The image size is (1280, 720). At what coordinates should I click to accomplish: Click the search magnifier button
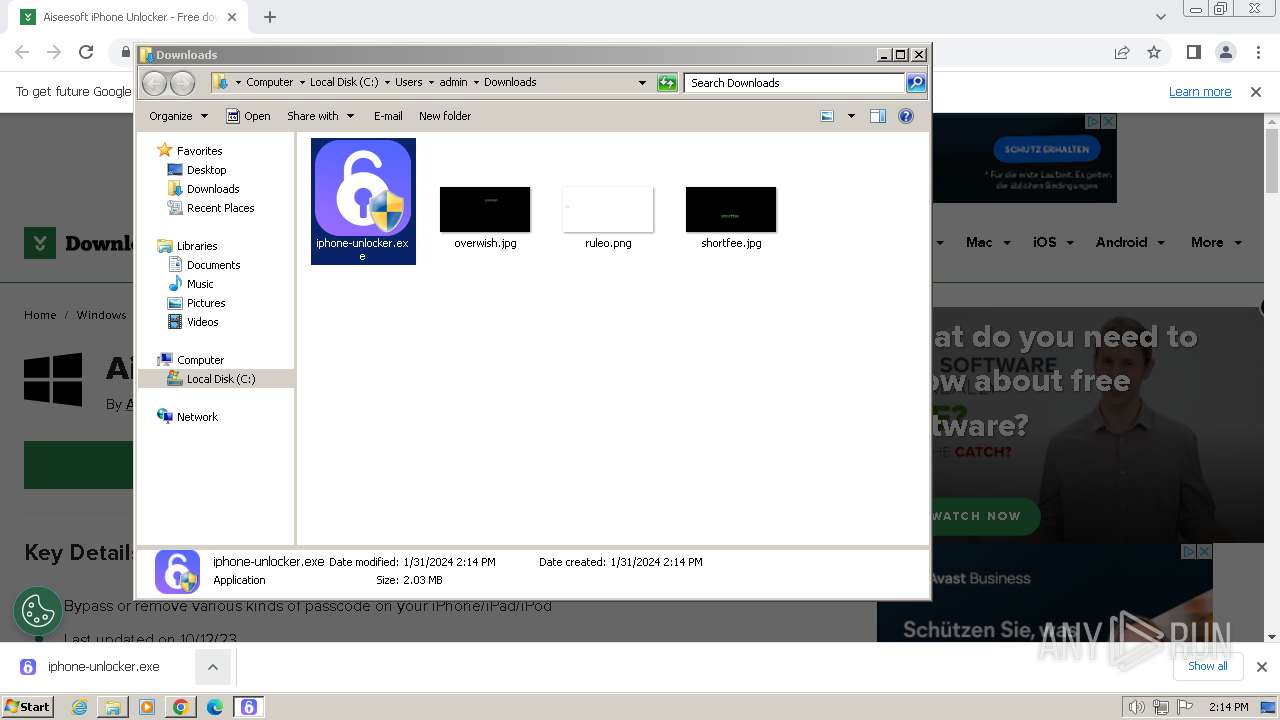916,83
